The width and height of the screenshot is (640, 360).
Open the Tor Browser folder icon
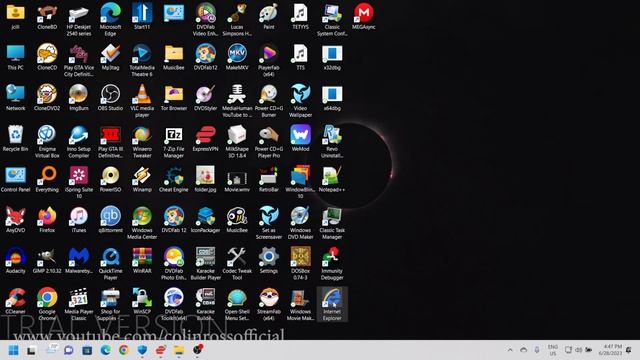174,98
